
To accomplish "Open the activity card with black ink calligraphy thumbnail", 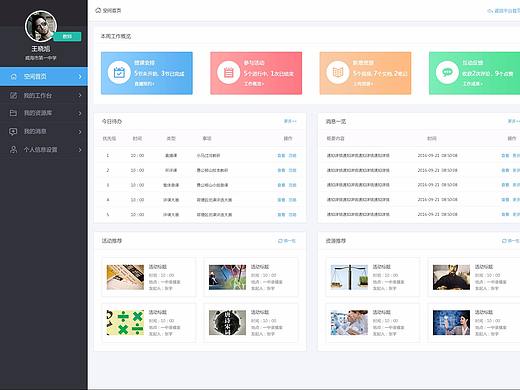I will pyautogui.click(x=251, y=323).
